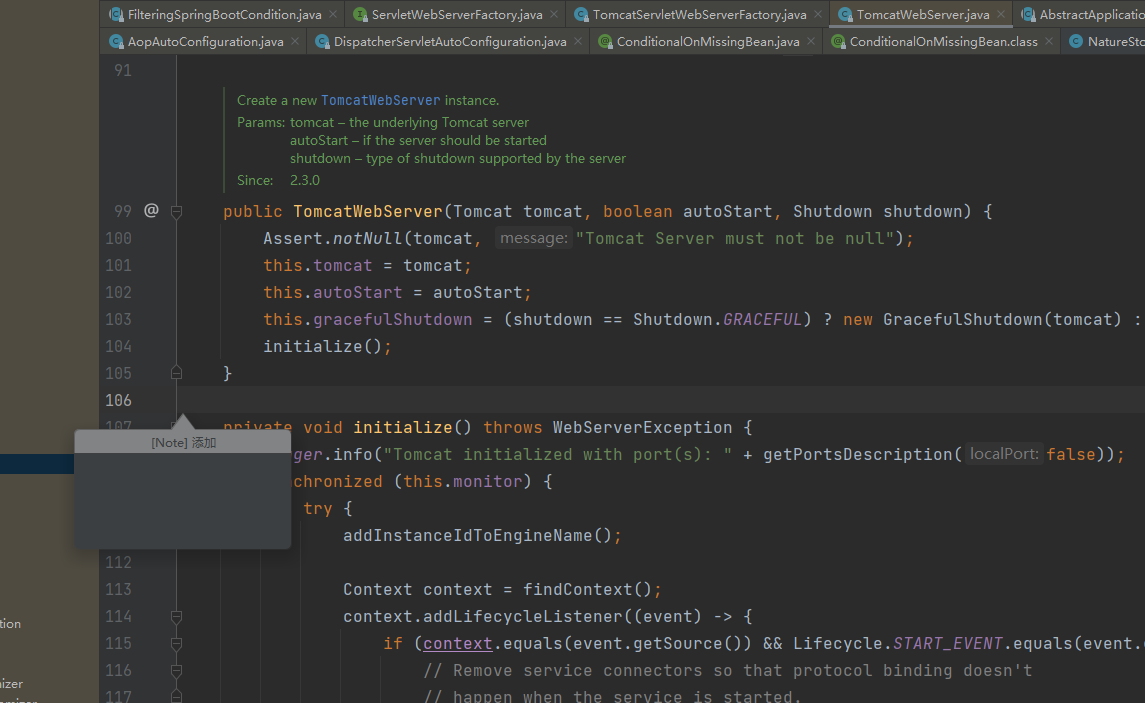Click 'initialize();' call on line 104

click(327, 347)
